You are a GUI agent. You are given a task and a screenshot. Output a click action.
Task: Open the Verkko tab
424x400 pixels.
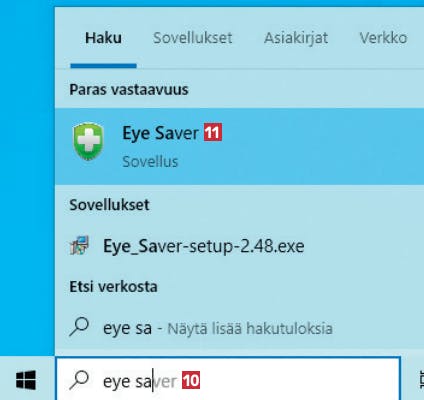pyautogui.click(x=383, y=38)
